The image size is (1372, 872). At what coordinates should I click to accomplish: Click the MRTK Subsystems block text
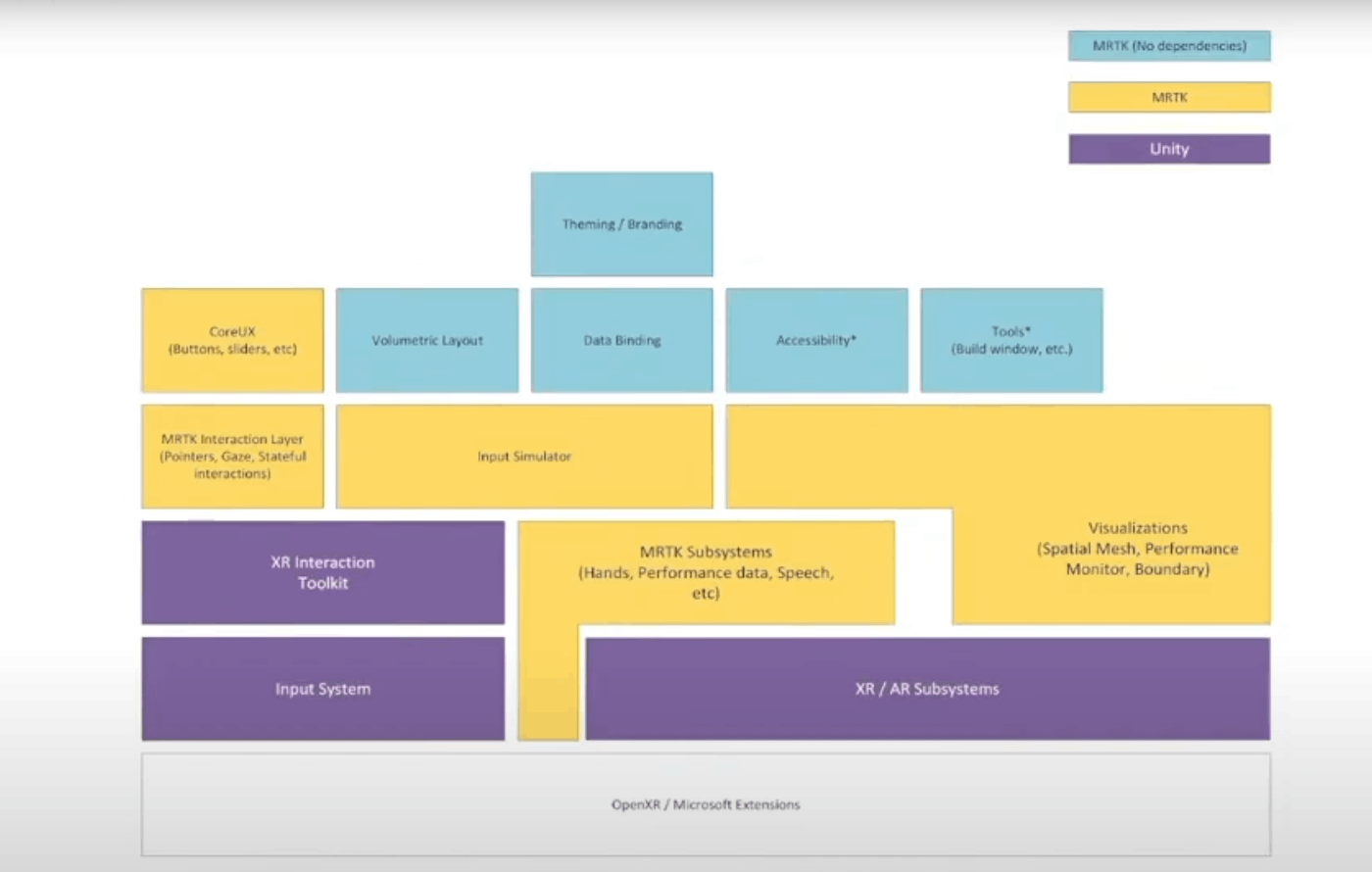pos(706,572)
